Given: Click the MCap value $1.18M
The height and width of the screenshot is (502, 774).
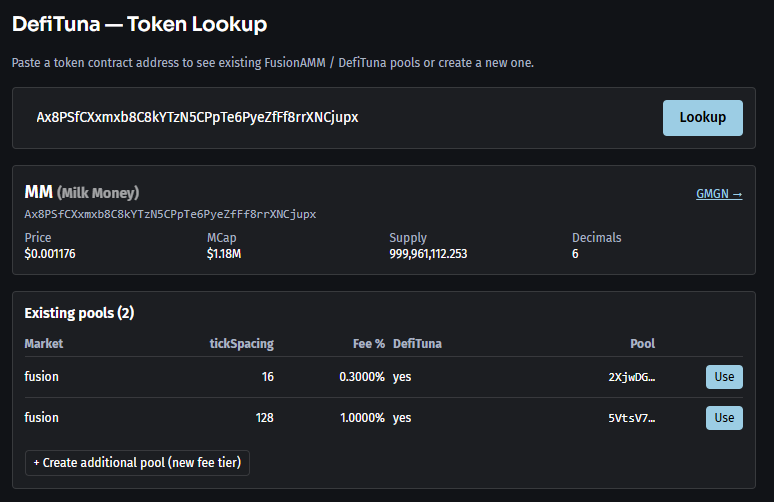Looking at the screenshot, I should tap(224, 254).
